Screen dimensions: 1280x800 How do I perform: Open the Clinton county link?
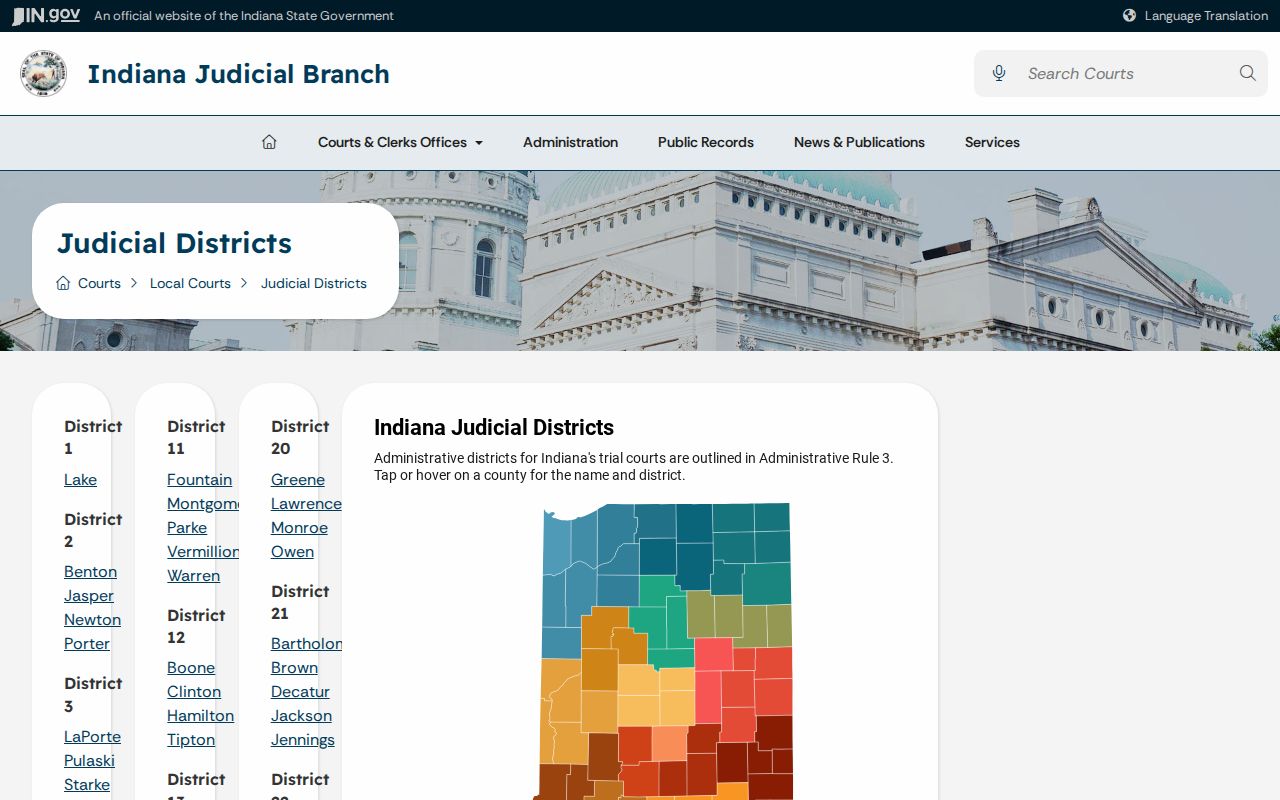(194, 692)
